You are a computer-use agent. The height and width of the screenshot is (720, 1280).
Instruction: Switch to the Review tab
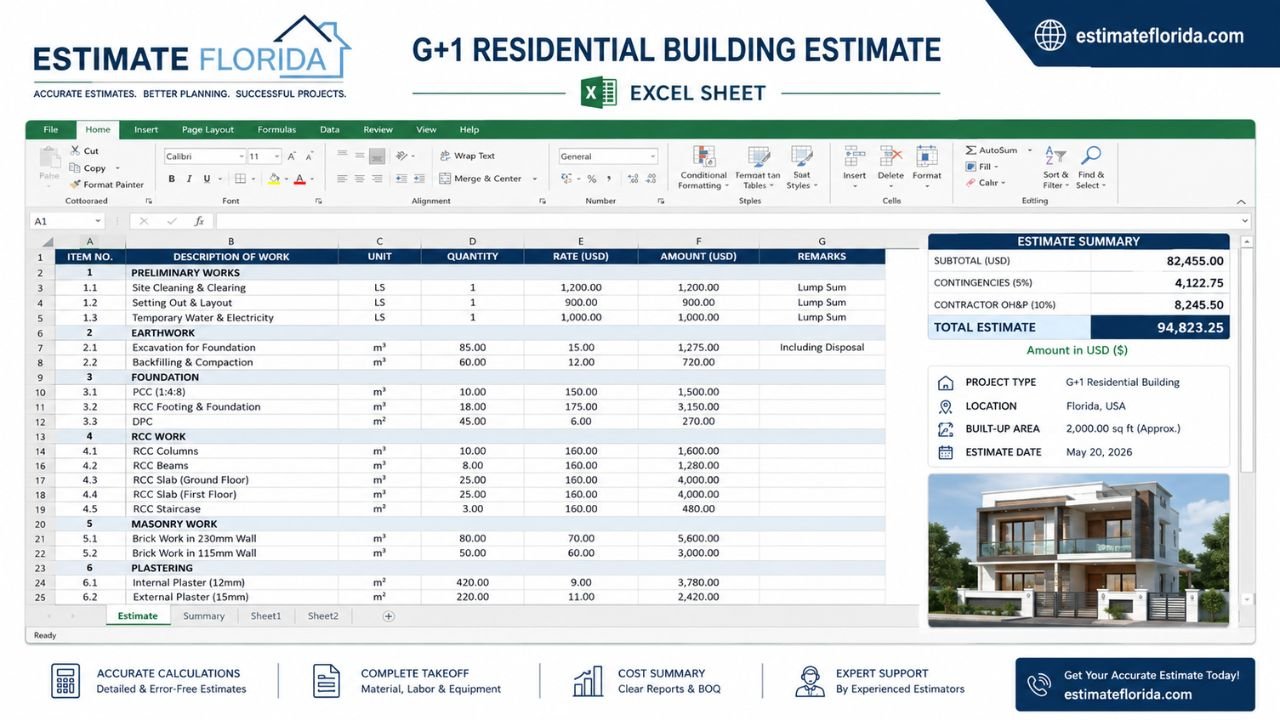point(378,130)
